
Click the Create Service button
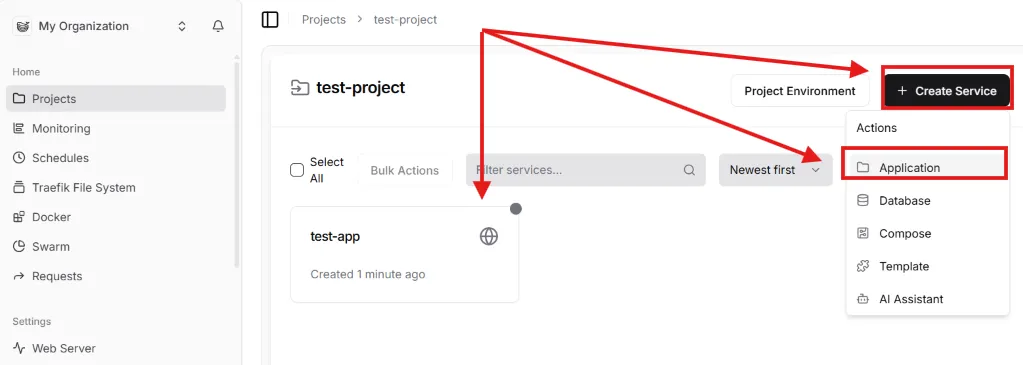point(947,91)
